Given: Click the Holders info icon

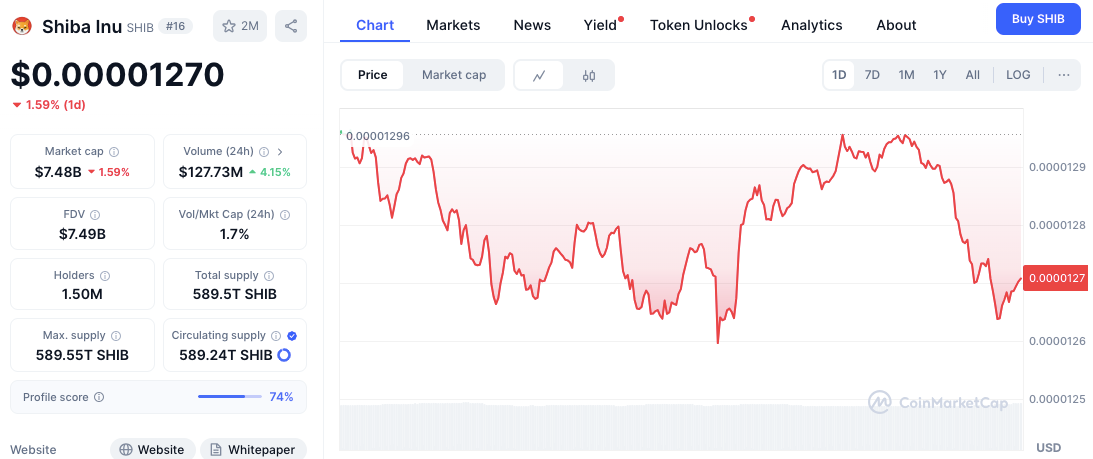Looking at the screenshot, I should point(105,275).
